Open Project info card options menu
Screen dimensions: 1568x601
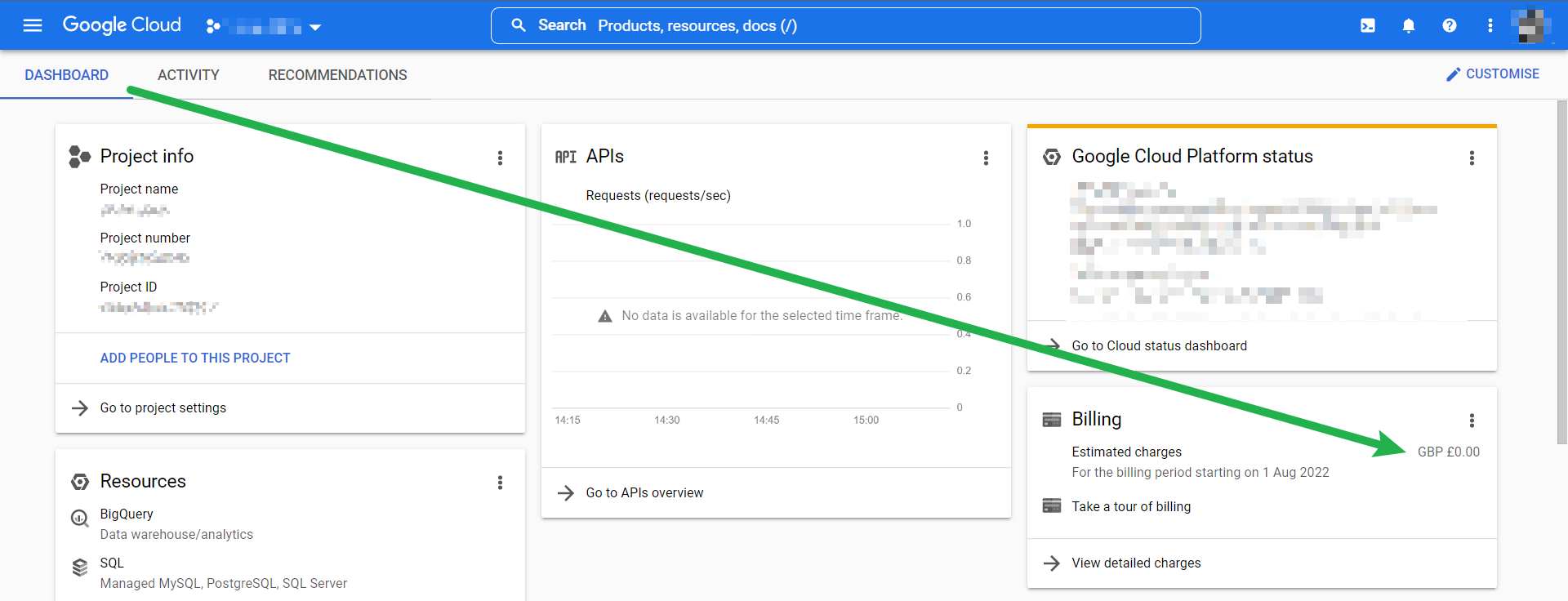tap(501, 158)
